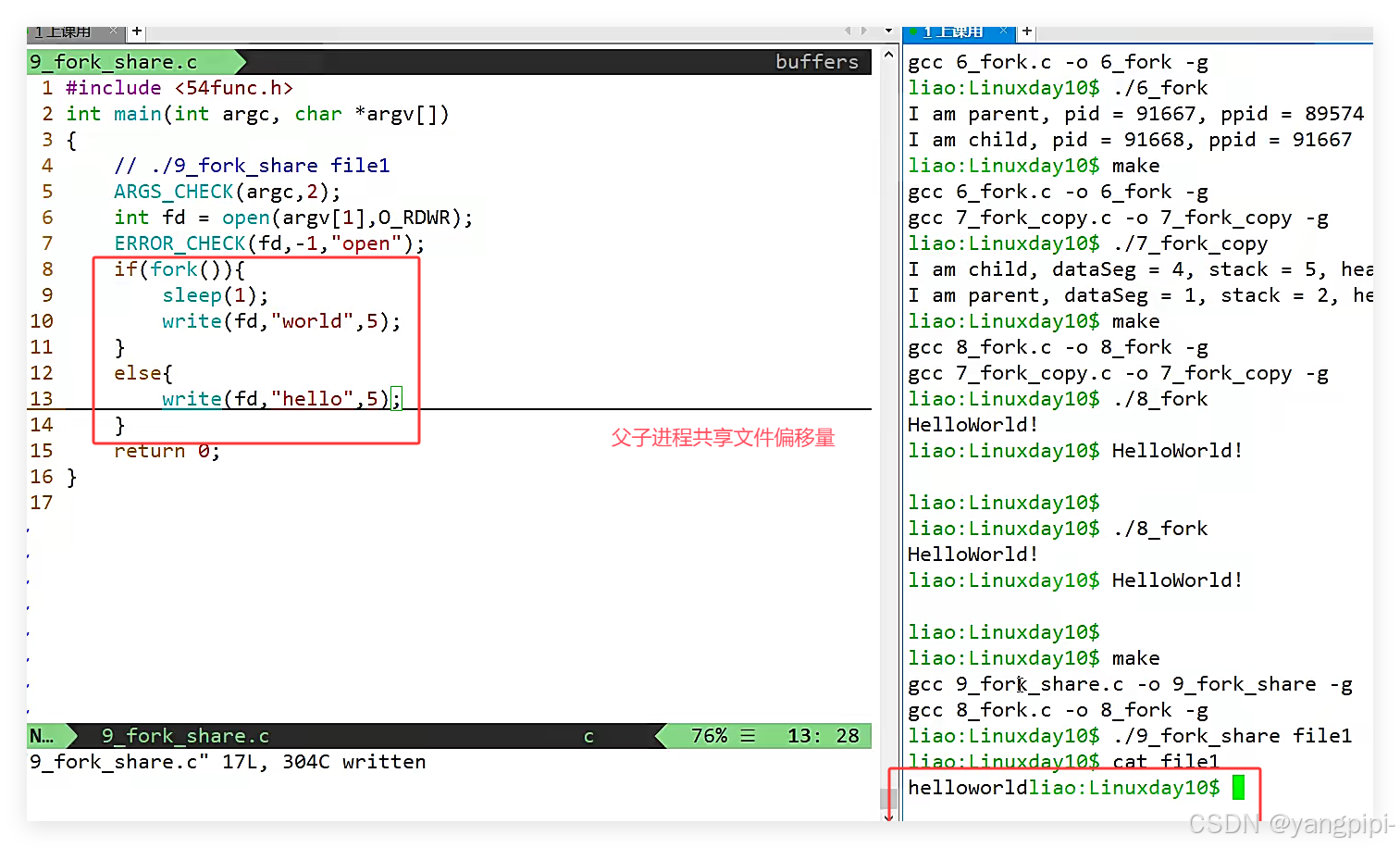Click the filetype 'c' in status line
This screenshot has height=848, width=1400.
coord(588,736)
